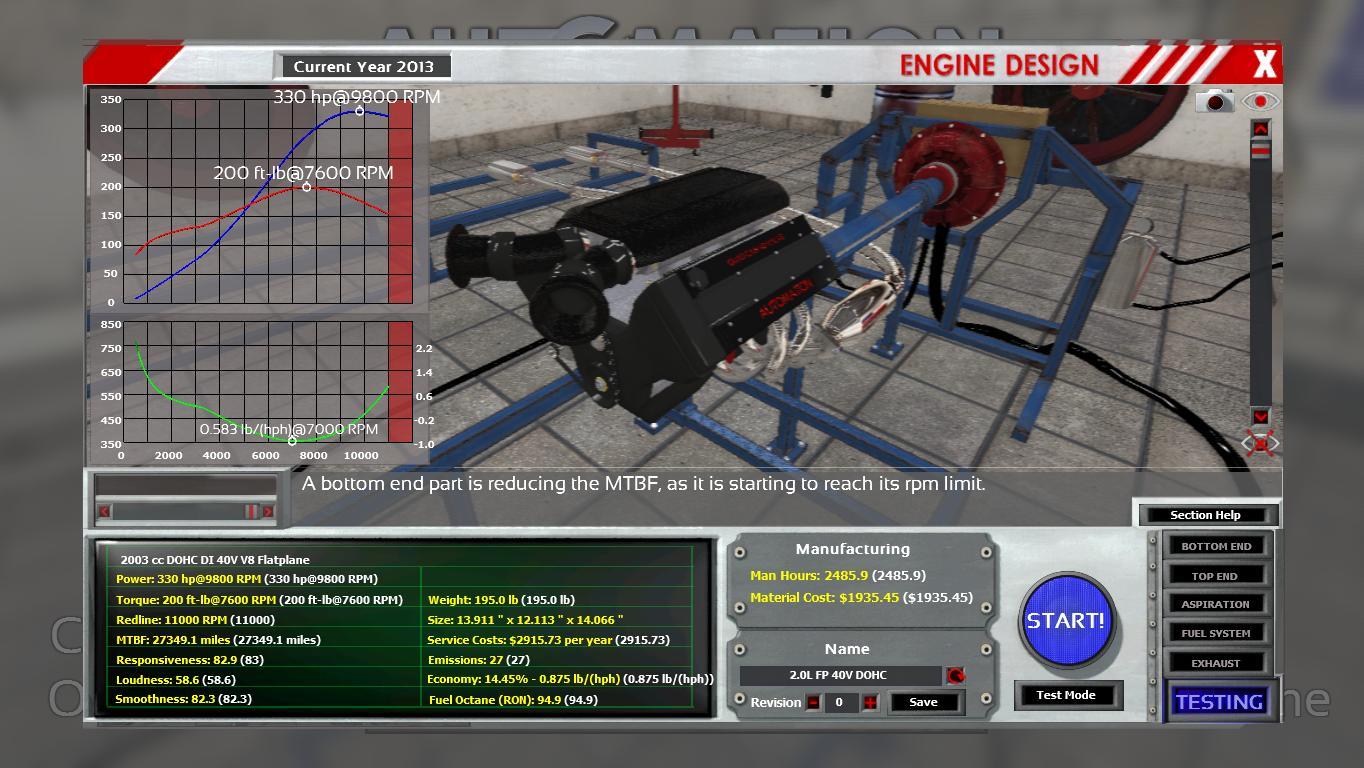The width and height of the screenshot is (1364, 768).
Task: Click the red icon beside the engine name
Action: pyautogui.click(x=956, y=676)
